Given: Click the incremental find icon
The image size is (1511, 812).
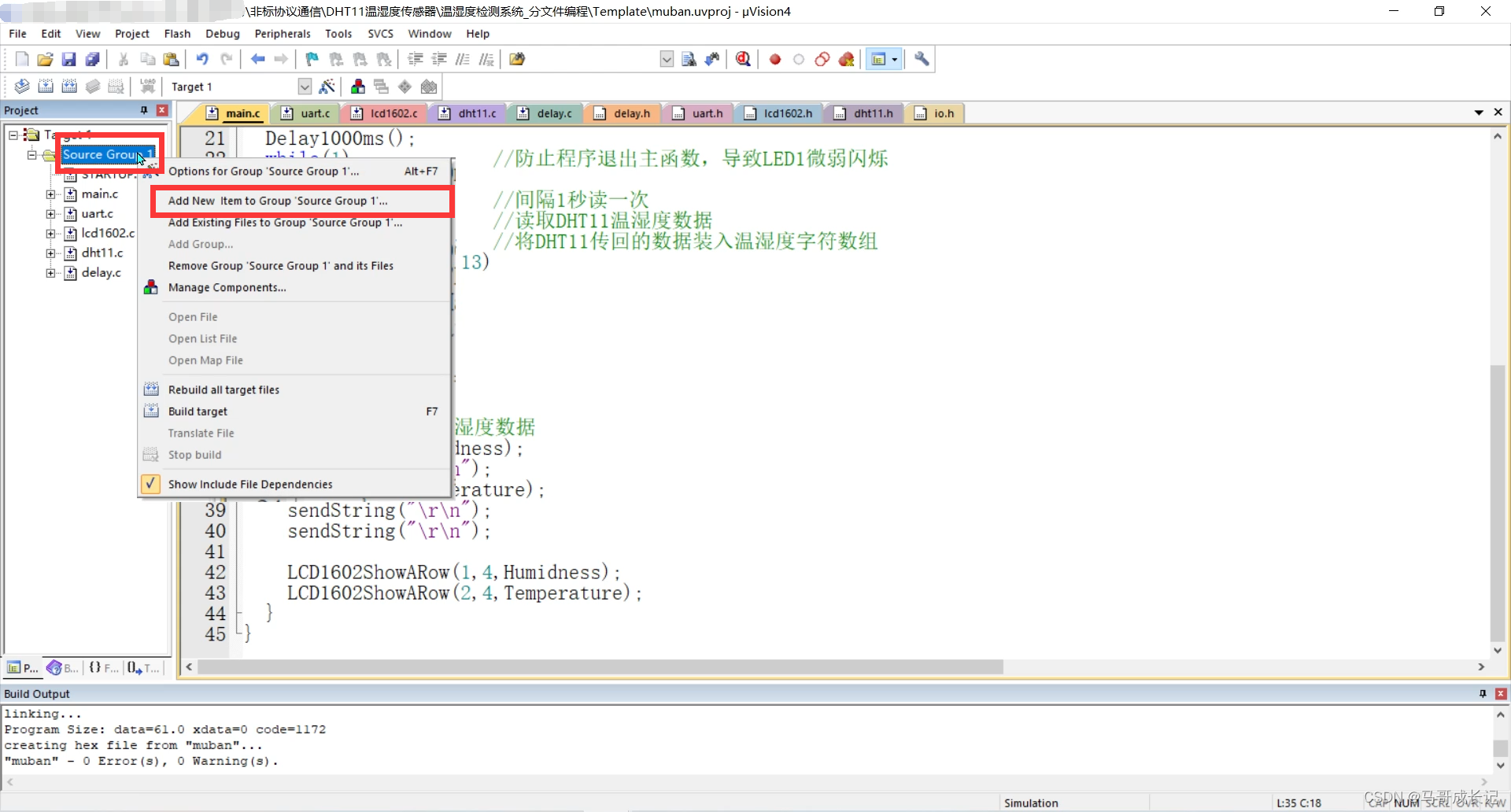Looking at the screenshot, I should [x=712, y=59].
